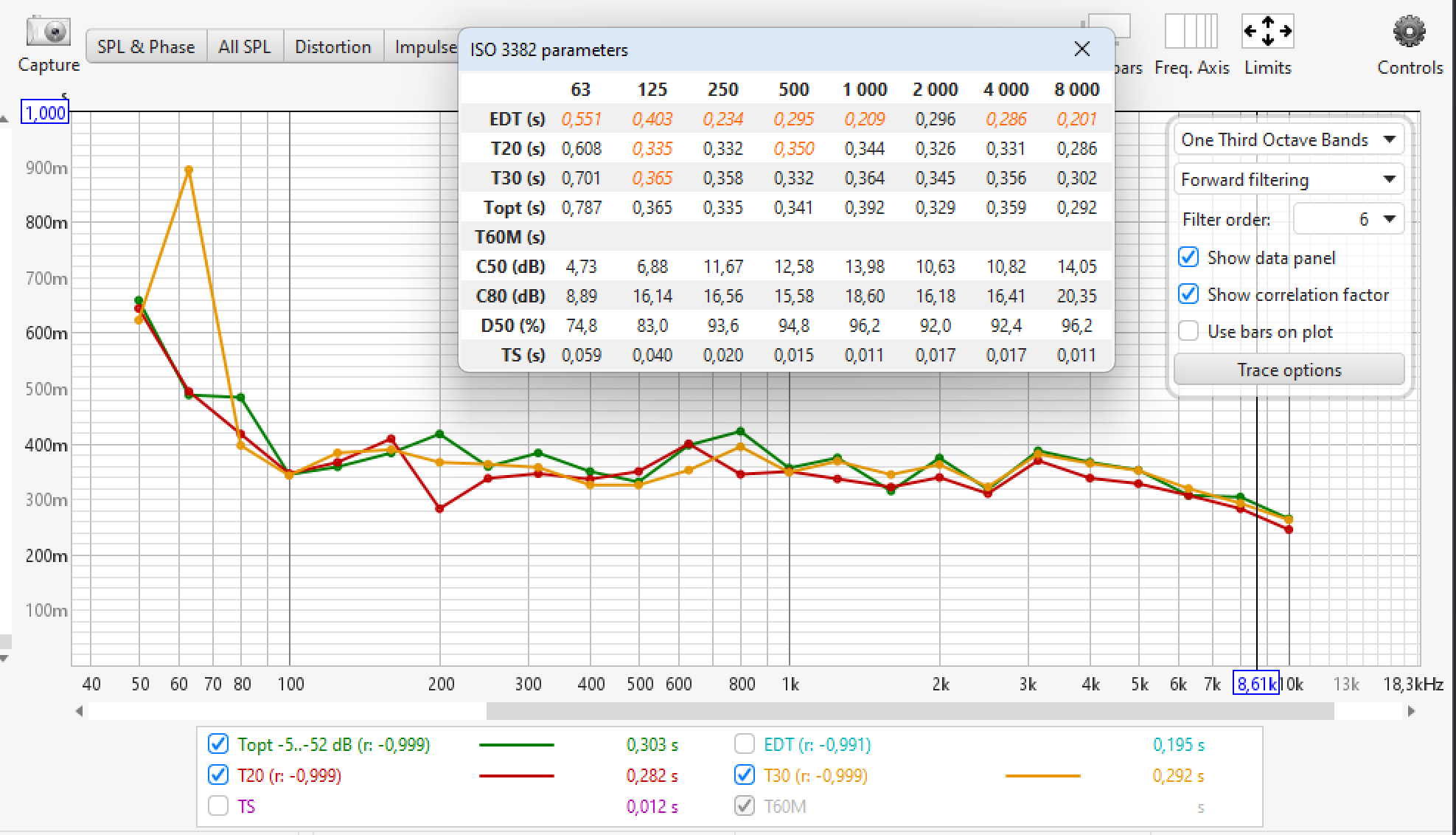Click the horizontal scrollbar right arrow
Viewport: 1456px width, 835px height.
1411,711
